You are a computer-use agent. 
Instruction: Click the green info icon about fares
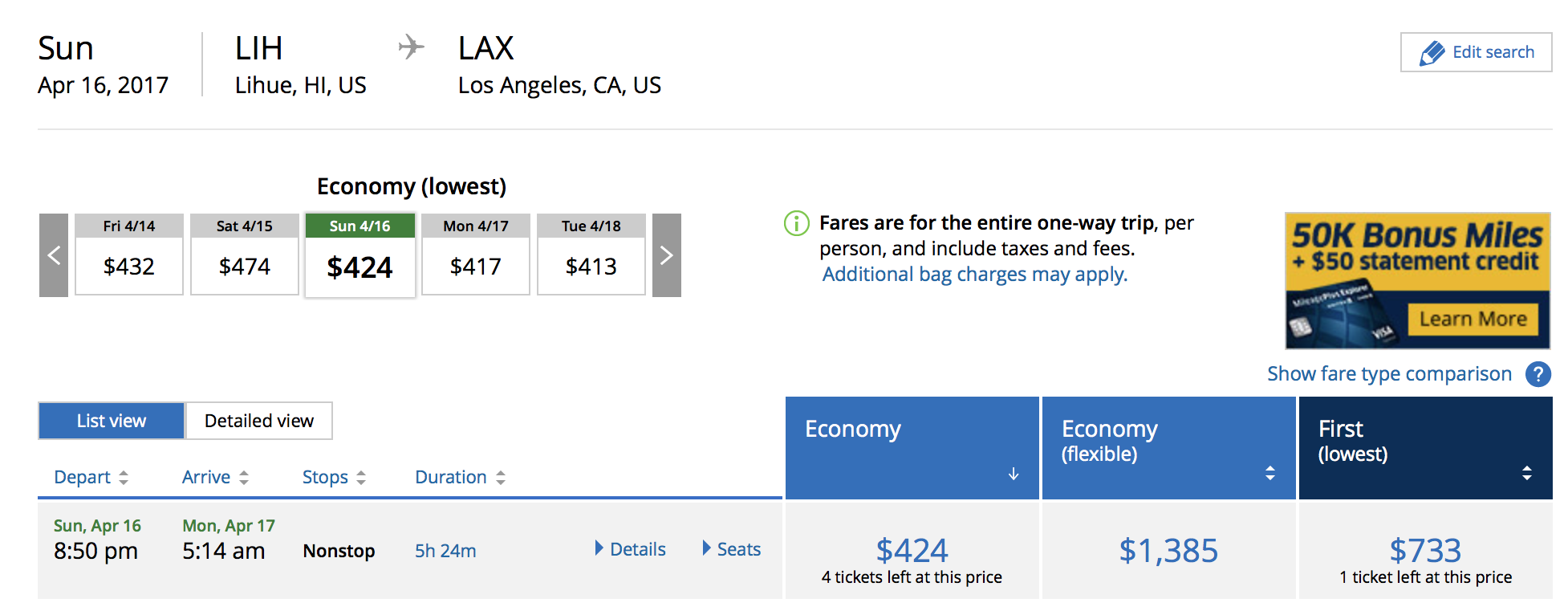click(795, 224)
